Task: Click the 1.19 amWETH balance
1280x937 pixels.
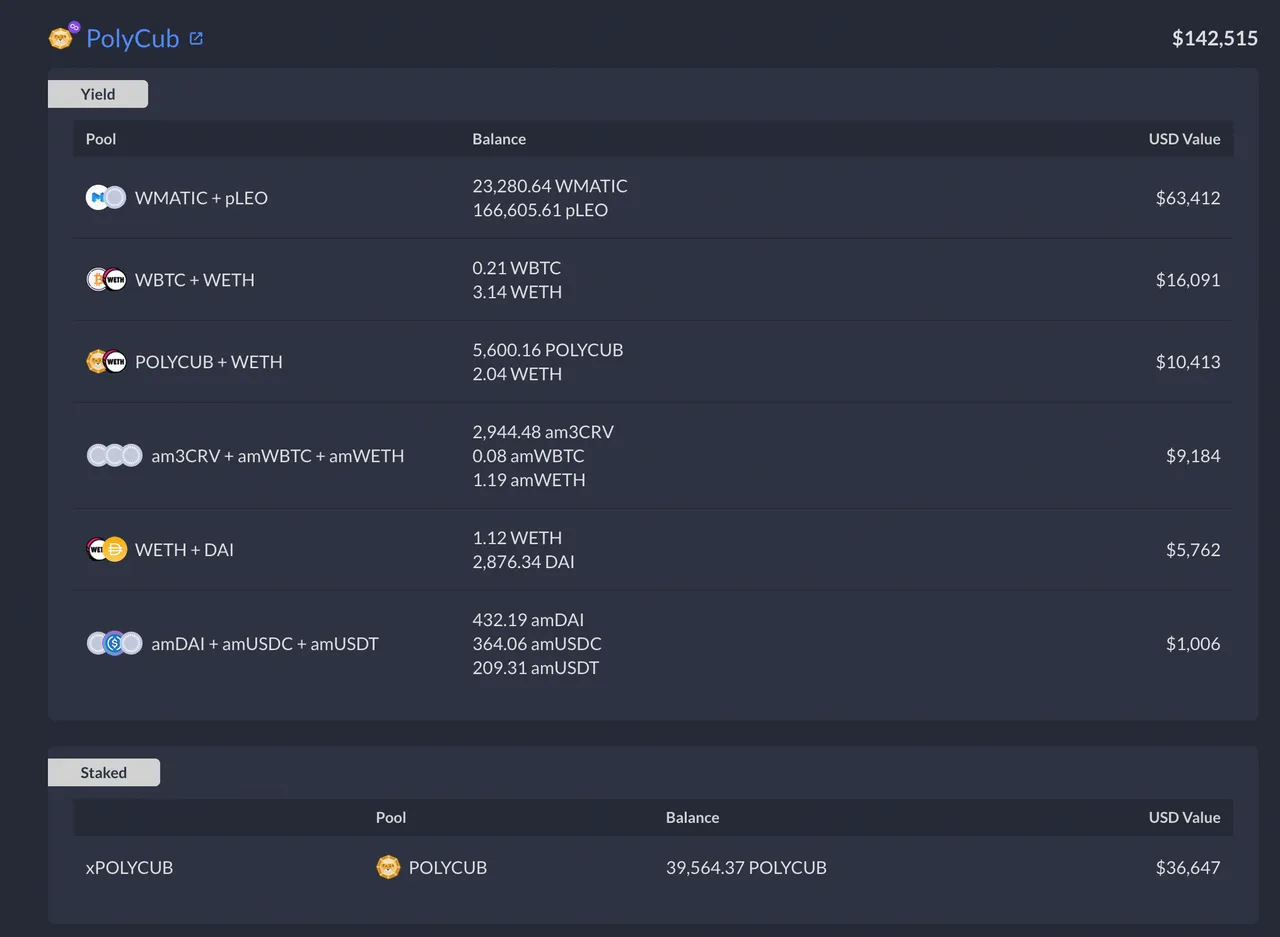Action: pos(529,480)
